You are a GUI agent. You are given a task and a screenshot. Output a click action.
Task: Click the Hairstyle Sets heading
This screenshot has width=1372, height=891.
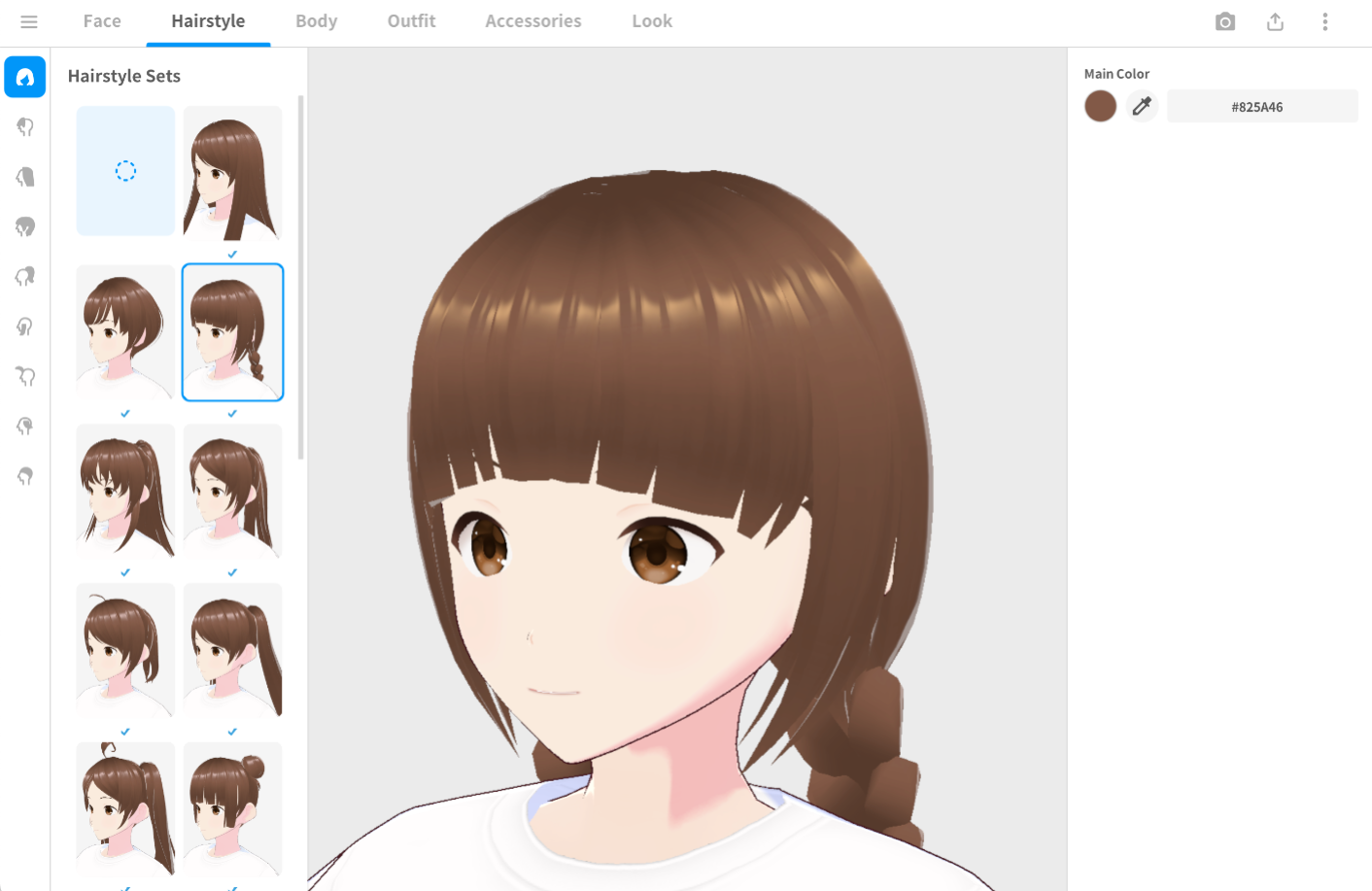point(124,76)
